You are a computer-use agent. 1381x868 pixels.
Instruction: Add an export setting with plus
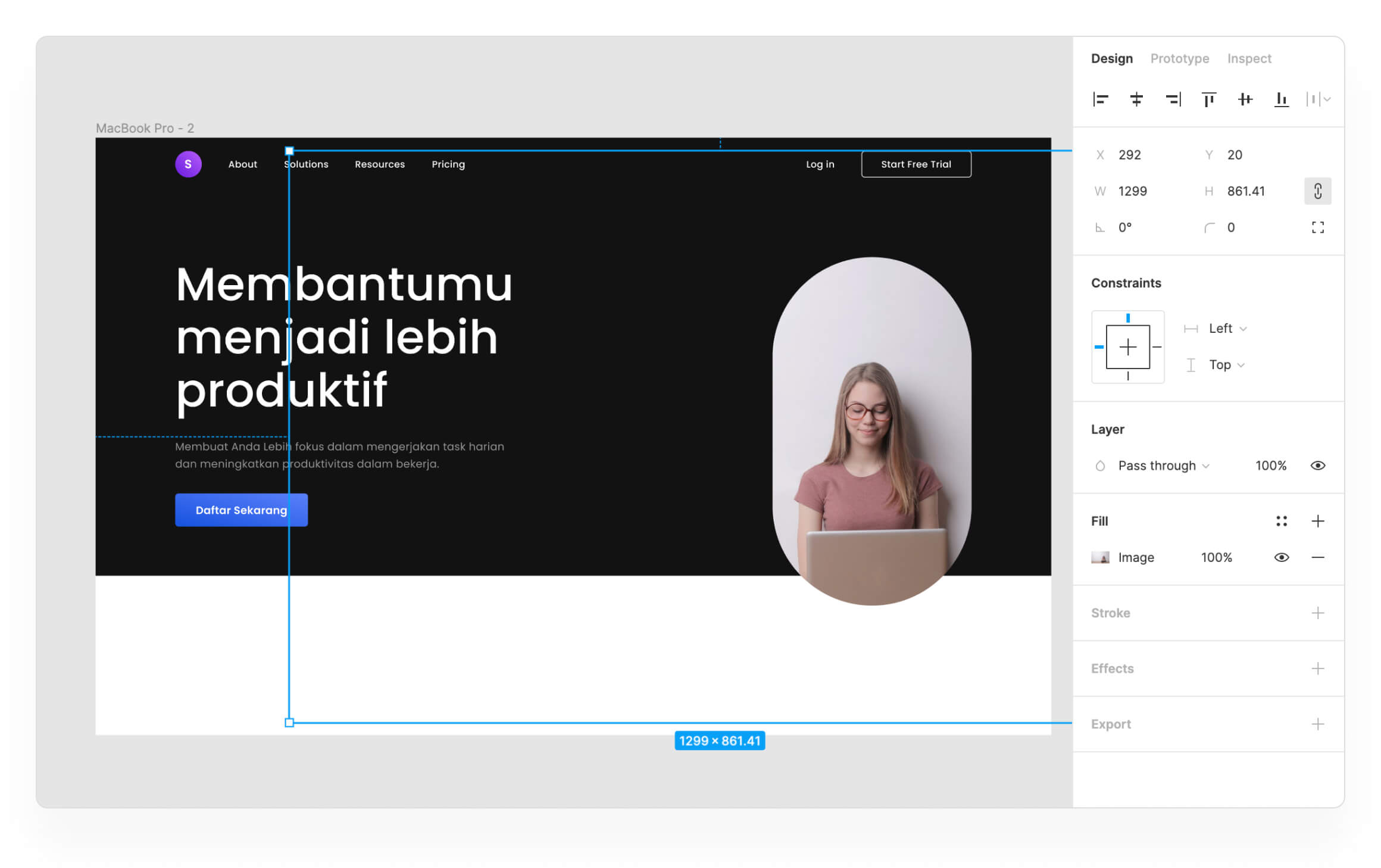click(x=1317, y=725)
